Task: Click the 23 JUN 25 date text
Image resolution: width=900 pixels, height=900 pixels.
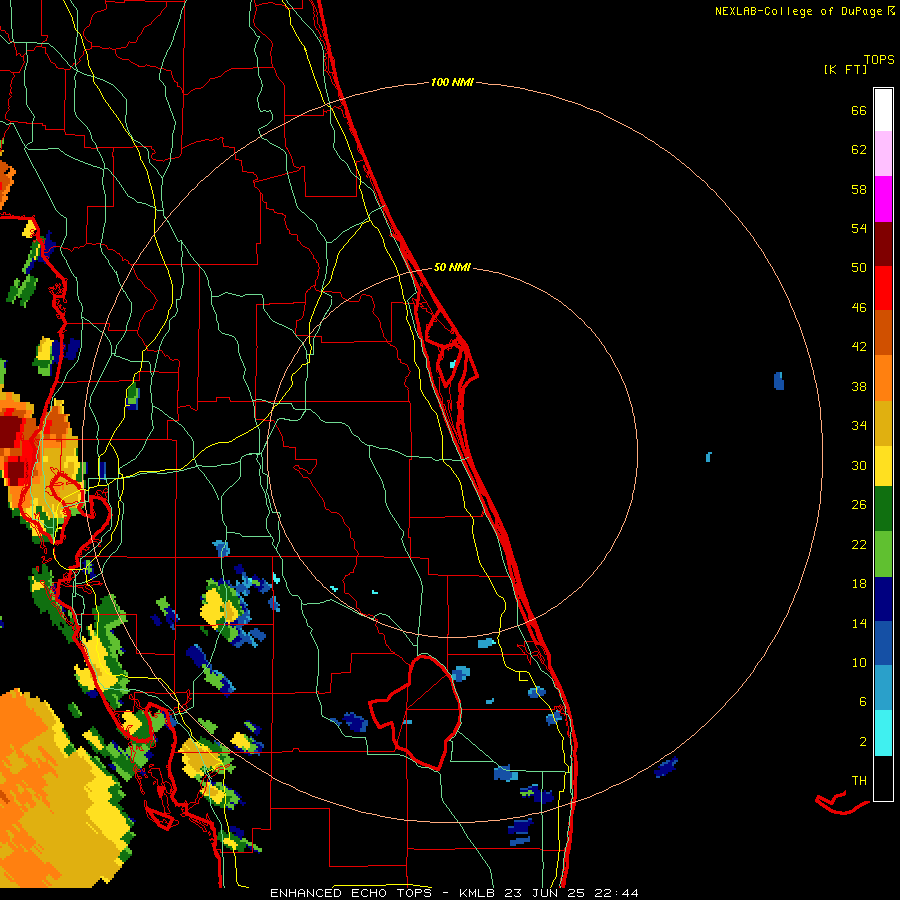Action: coord(544,893)
